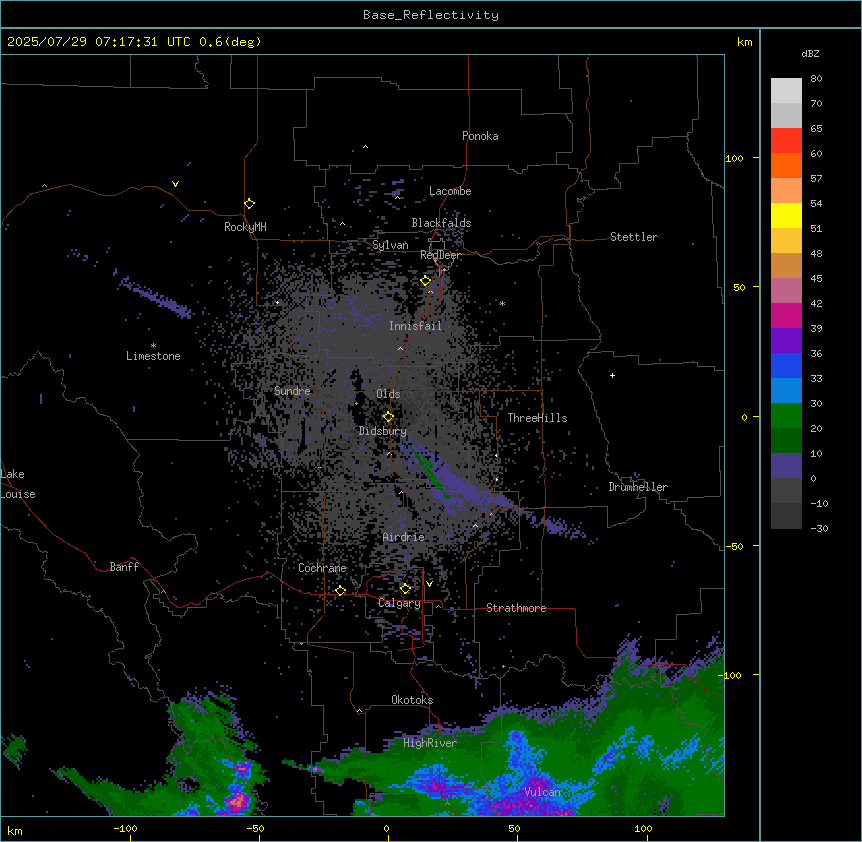Viewport: 862px width, 842px height.
Task: Pick the white 80 dBZ legend swatch
Action: (786, 91)
